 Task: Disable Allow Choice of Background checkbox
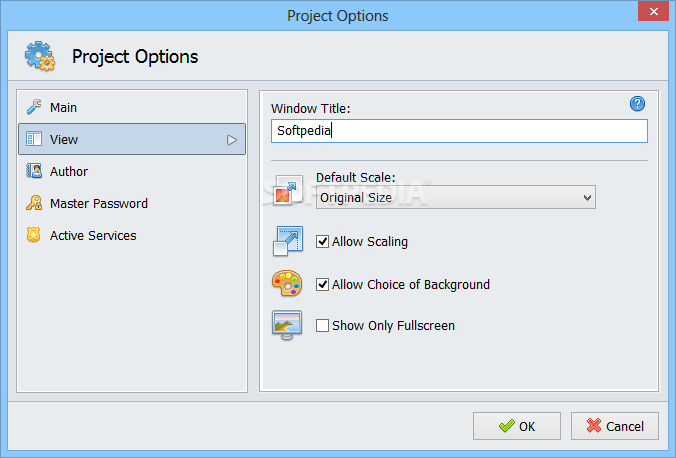(322, 285)
